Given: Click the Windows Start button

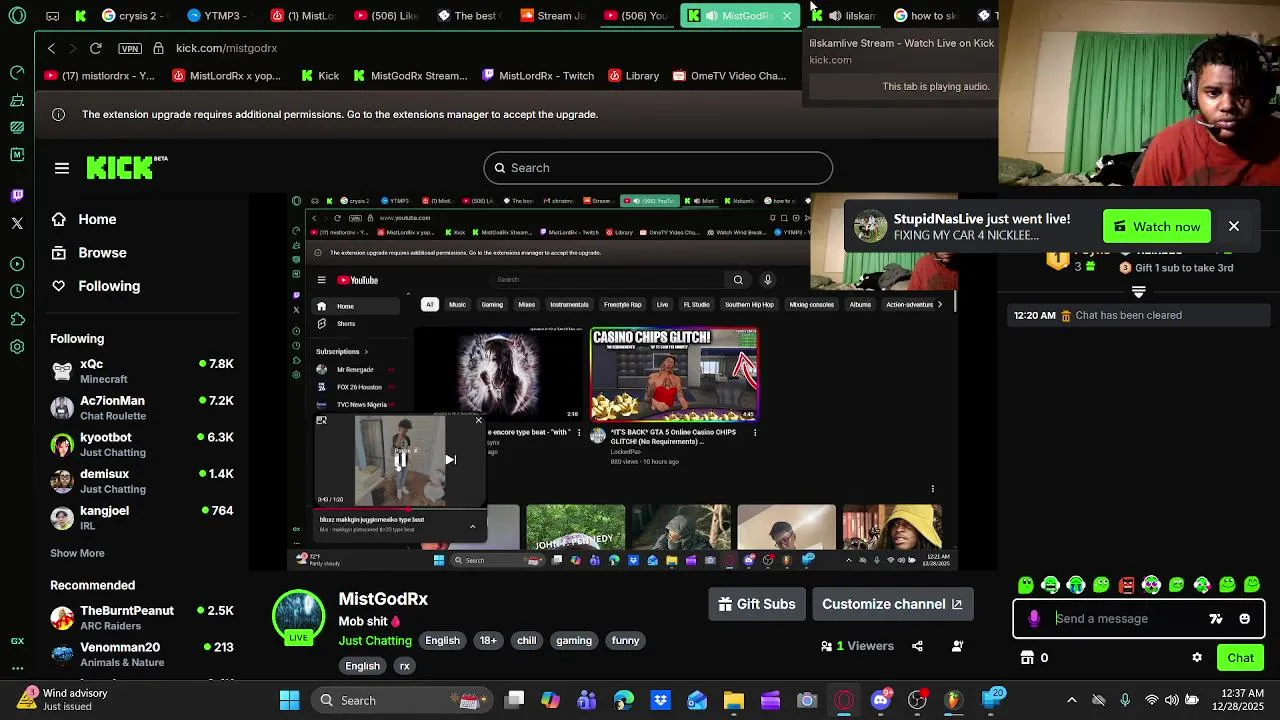Looking at the screenshot, I should click(x=289, y=700).
